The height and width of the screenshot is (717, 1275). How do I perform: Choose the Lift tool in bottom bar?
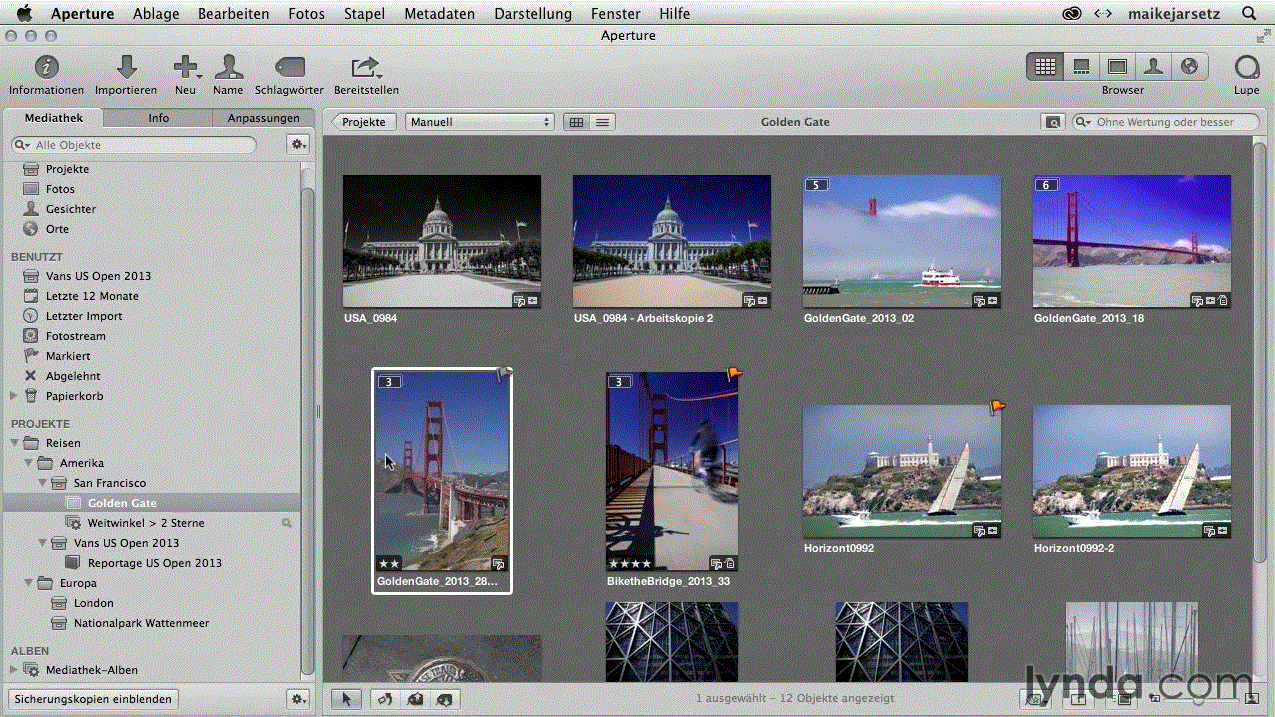click(414, 699)
